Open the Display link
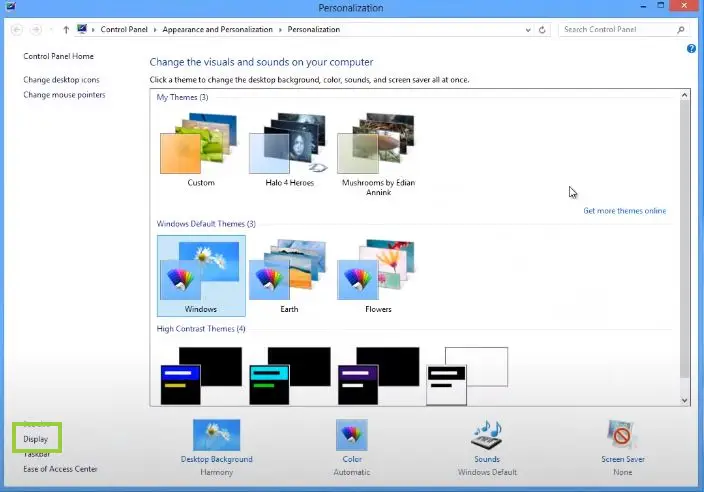The height and width of the screenshot is (492, 704). click(35, 439)
